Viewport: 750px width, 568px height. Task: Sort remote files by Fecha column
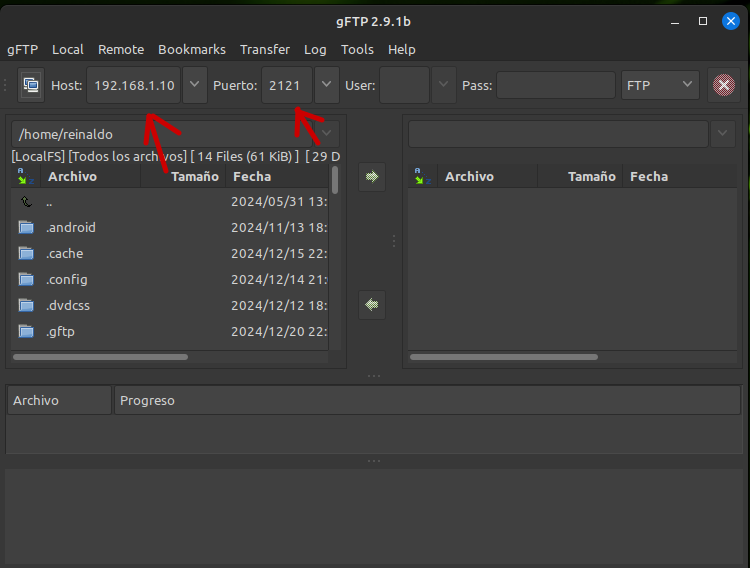pos(680,177)
